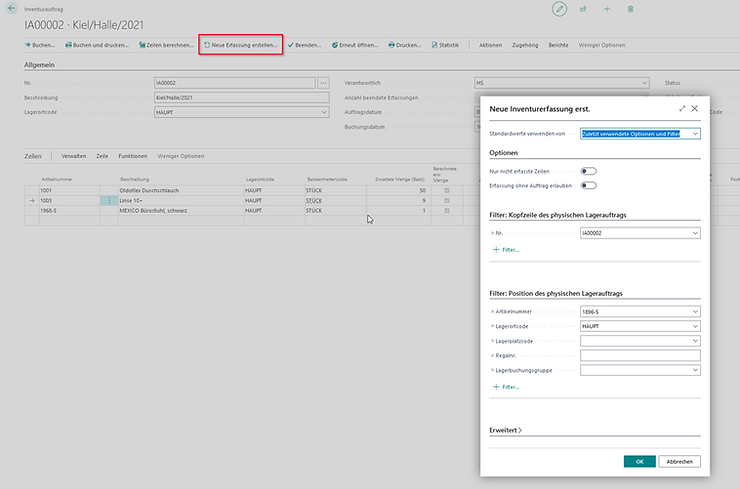Click the Regalnr. filter input field
This screenshot has height=489, width=740.
click(x=640, y=355)
